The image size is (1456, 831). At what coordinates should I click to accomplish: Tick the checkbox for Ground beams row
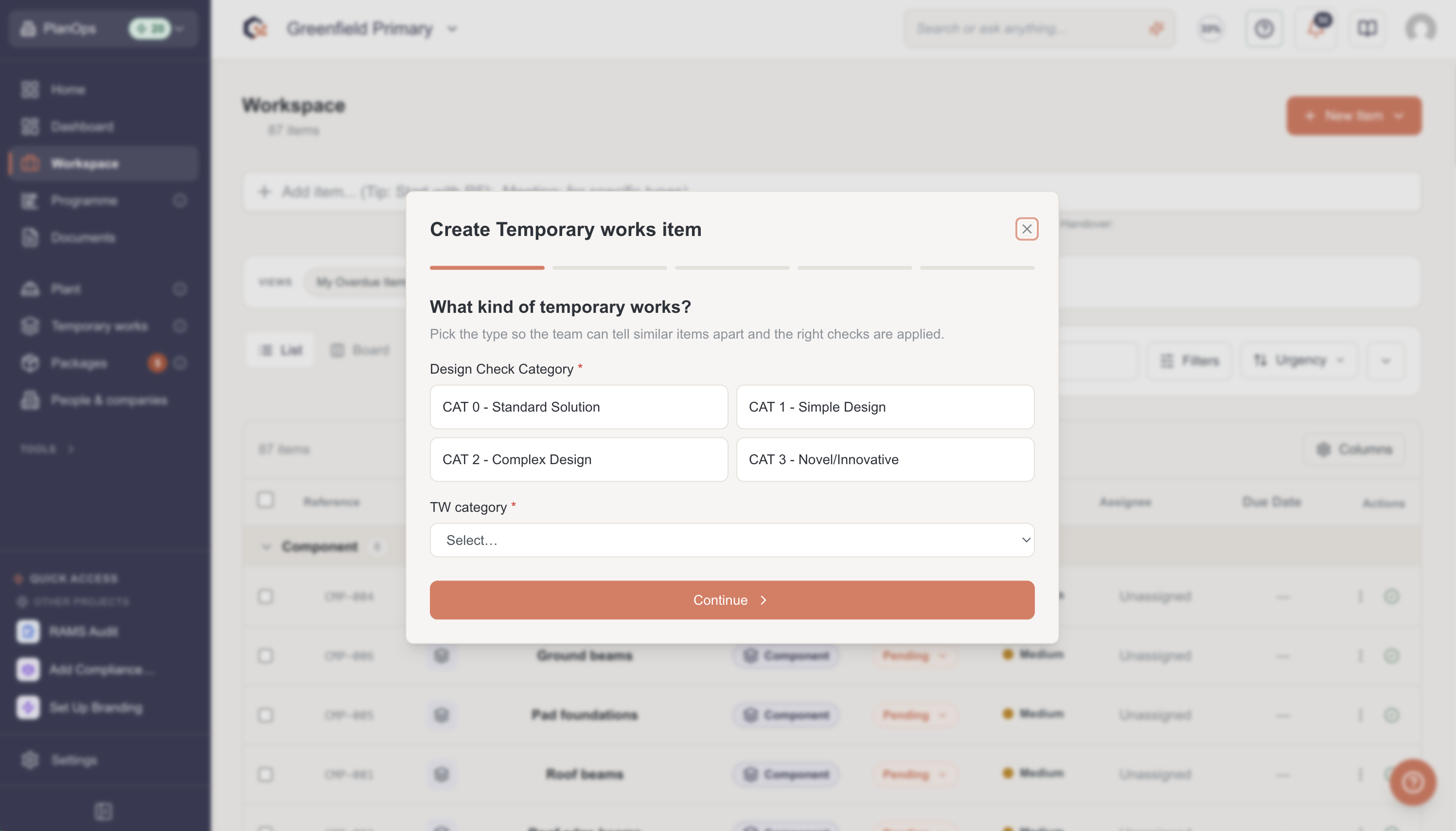(265, 655)
